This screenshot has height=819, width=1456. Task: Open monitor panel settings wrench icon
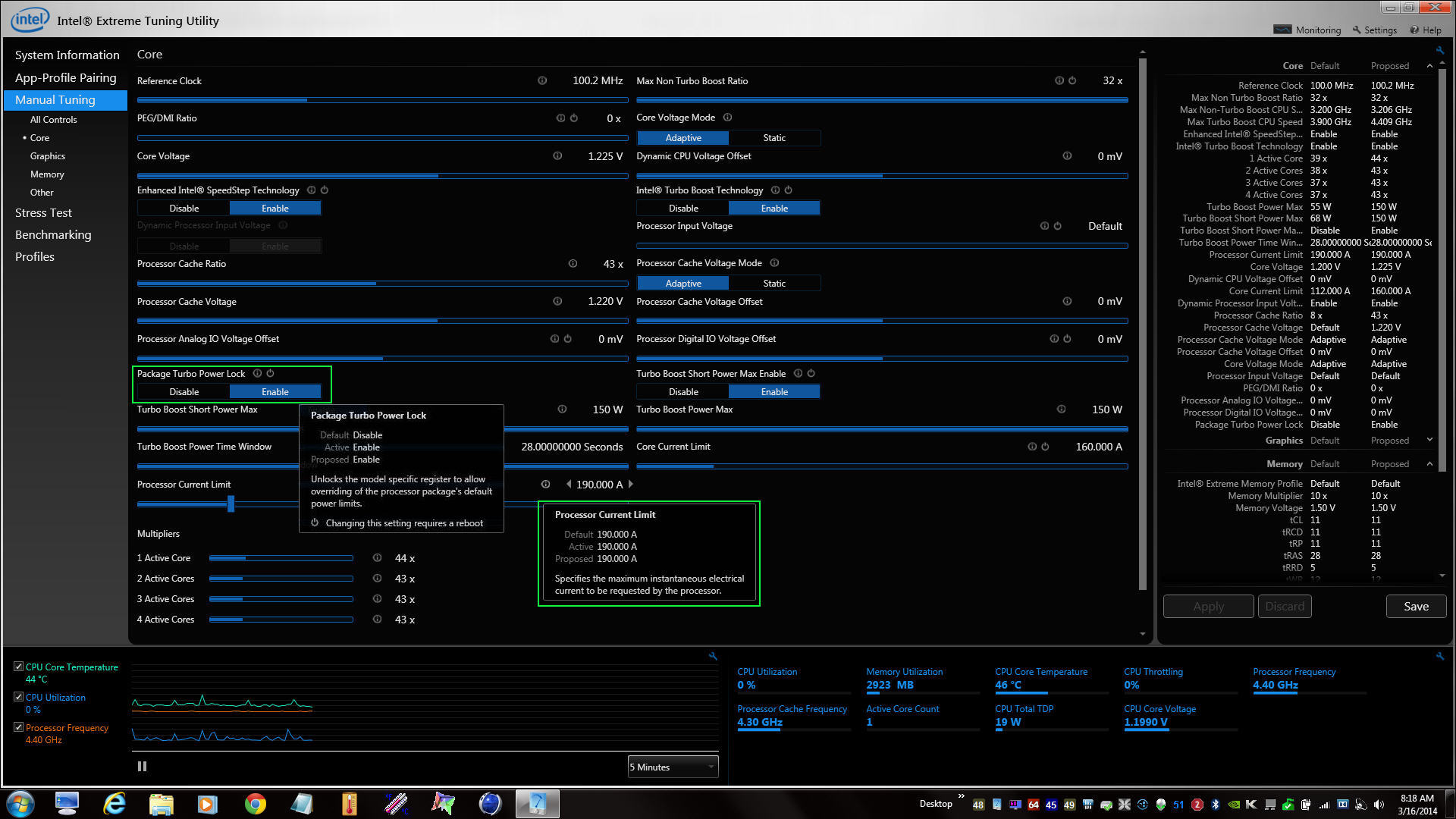pyautogui.click(x=1439, y=657)
